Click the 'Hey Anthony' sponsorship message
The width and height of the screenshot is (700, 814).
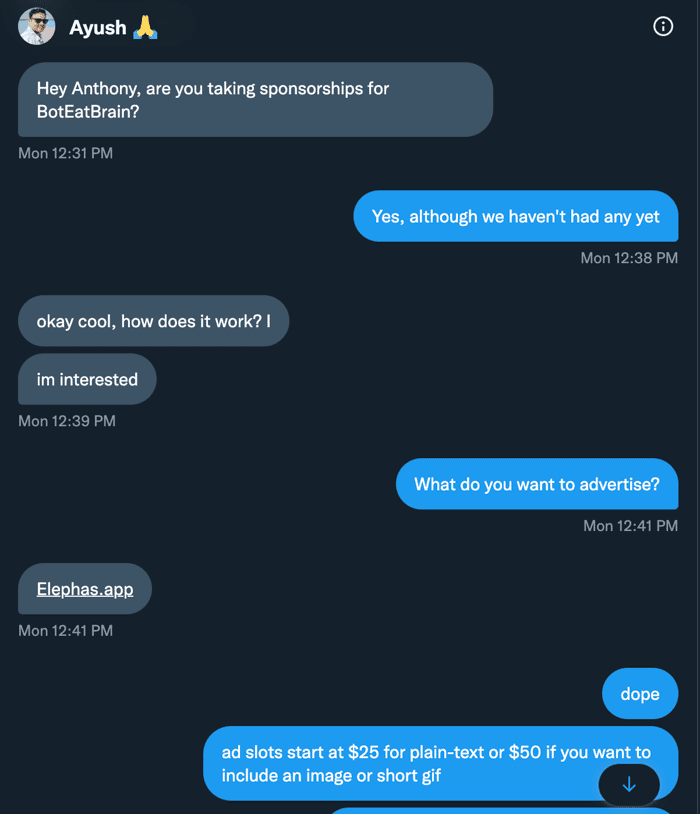255,100
